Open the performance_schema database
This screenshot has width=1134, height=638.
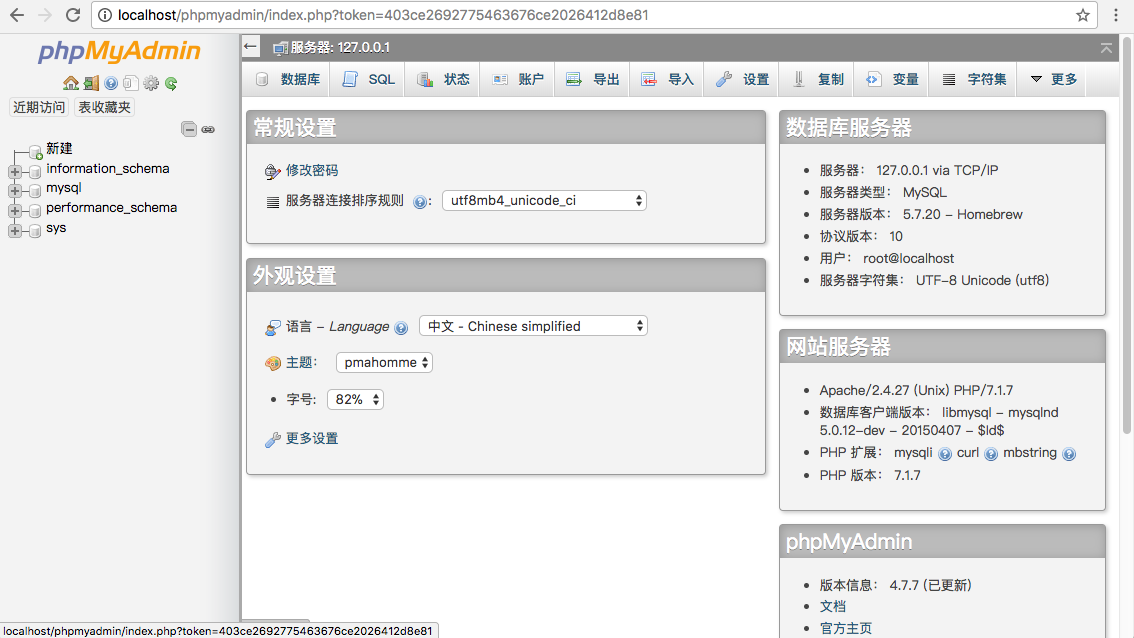[111, 208]
